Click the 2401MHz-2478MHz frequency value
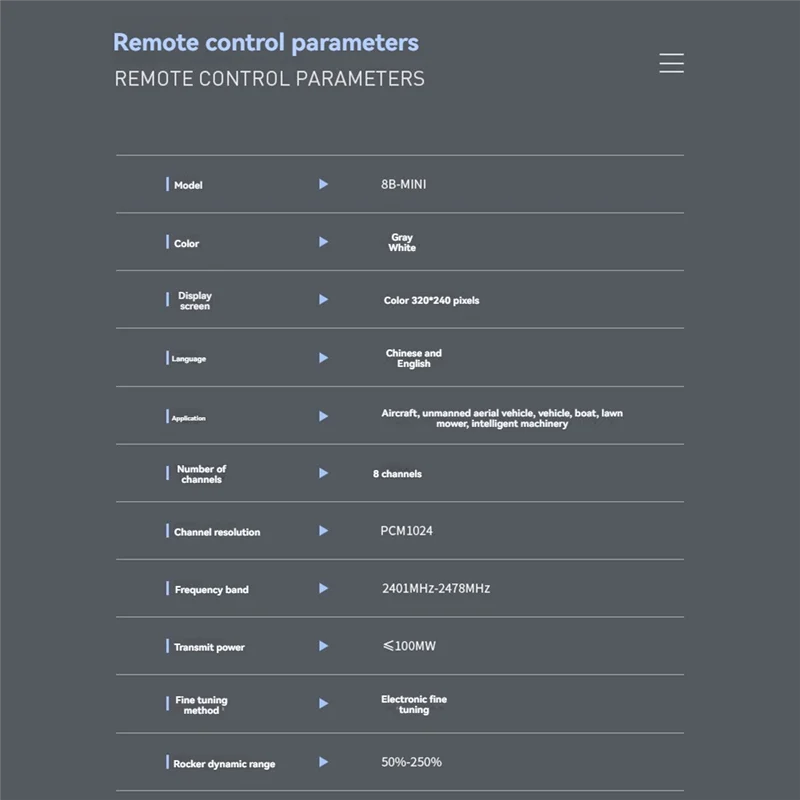This screenshot has width=800, height=800. 435,588
